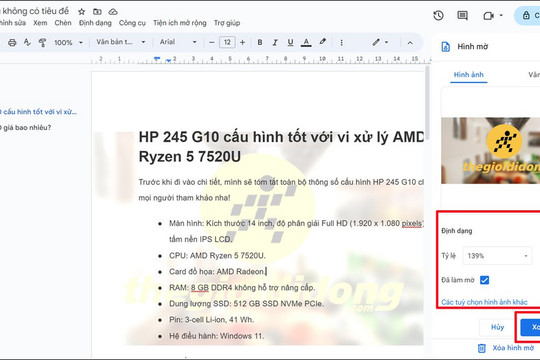Open the more options three dots
This screenshot has height=360, width=540.
pos(341,43)
